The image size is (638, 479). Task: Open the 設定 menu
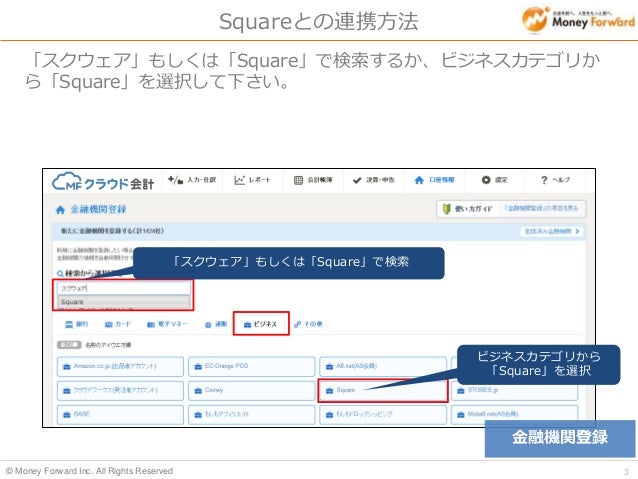(494, 180)
